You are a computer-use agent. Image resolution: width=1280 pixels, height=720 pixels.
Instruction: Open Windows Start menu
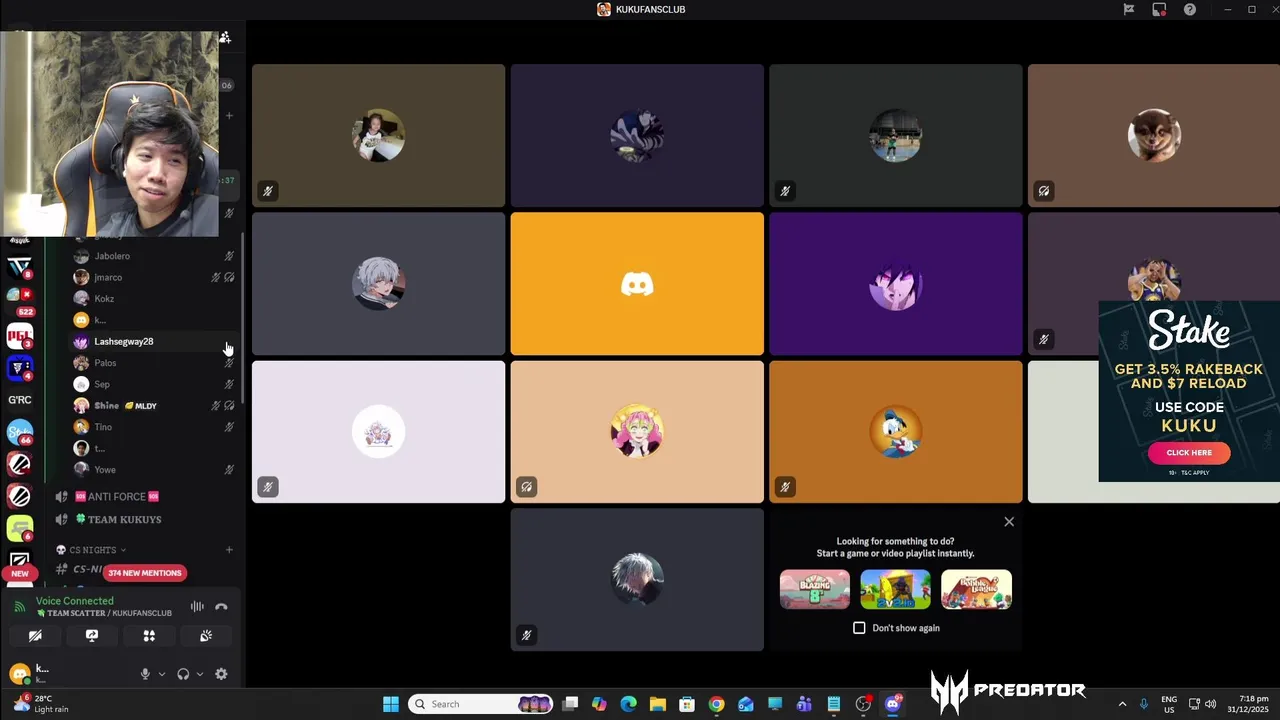click(391, 704)
